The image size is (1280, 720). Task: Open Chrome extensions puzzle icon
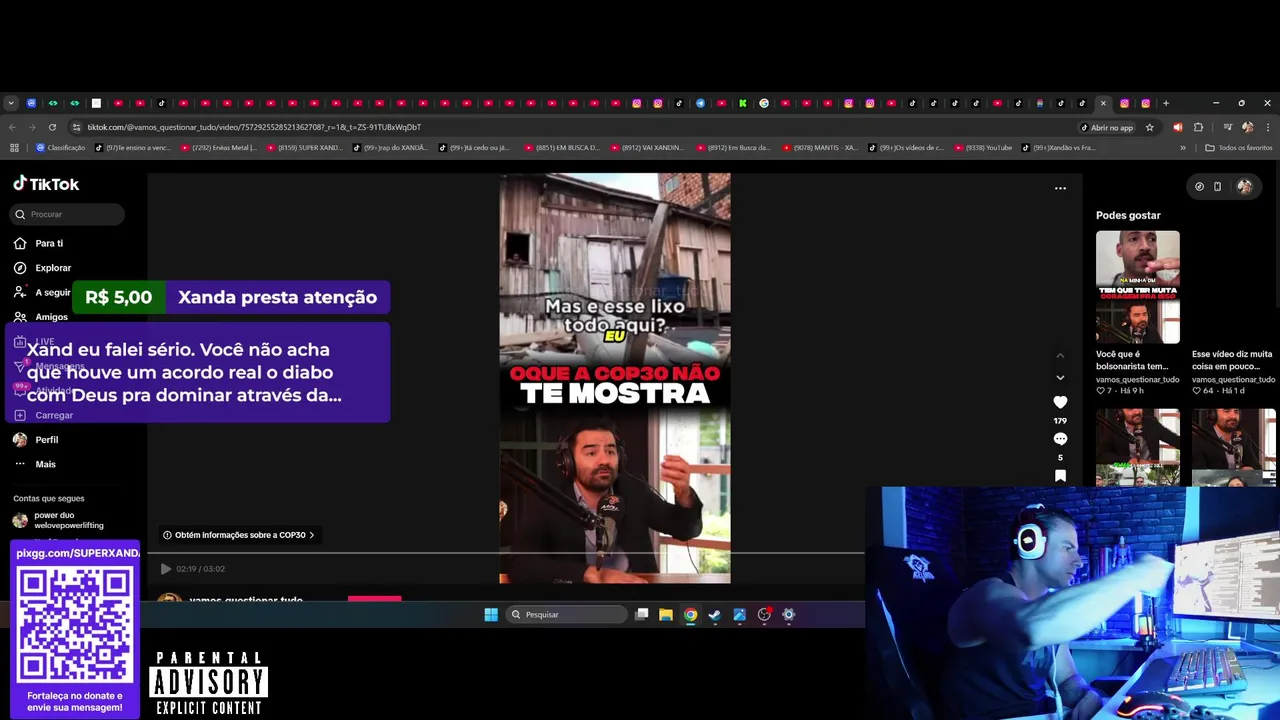click(x=1198, y=127)
